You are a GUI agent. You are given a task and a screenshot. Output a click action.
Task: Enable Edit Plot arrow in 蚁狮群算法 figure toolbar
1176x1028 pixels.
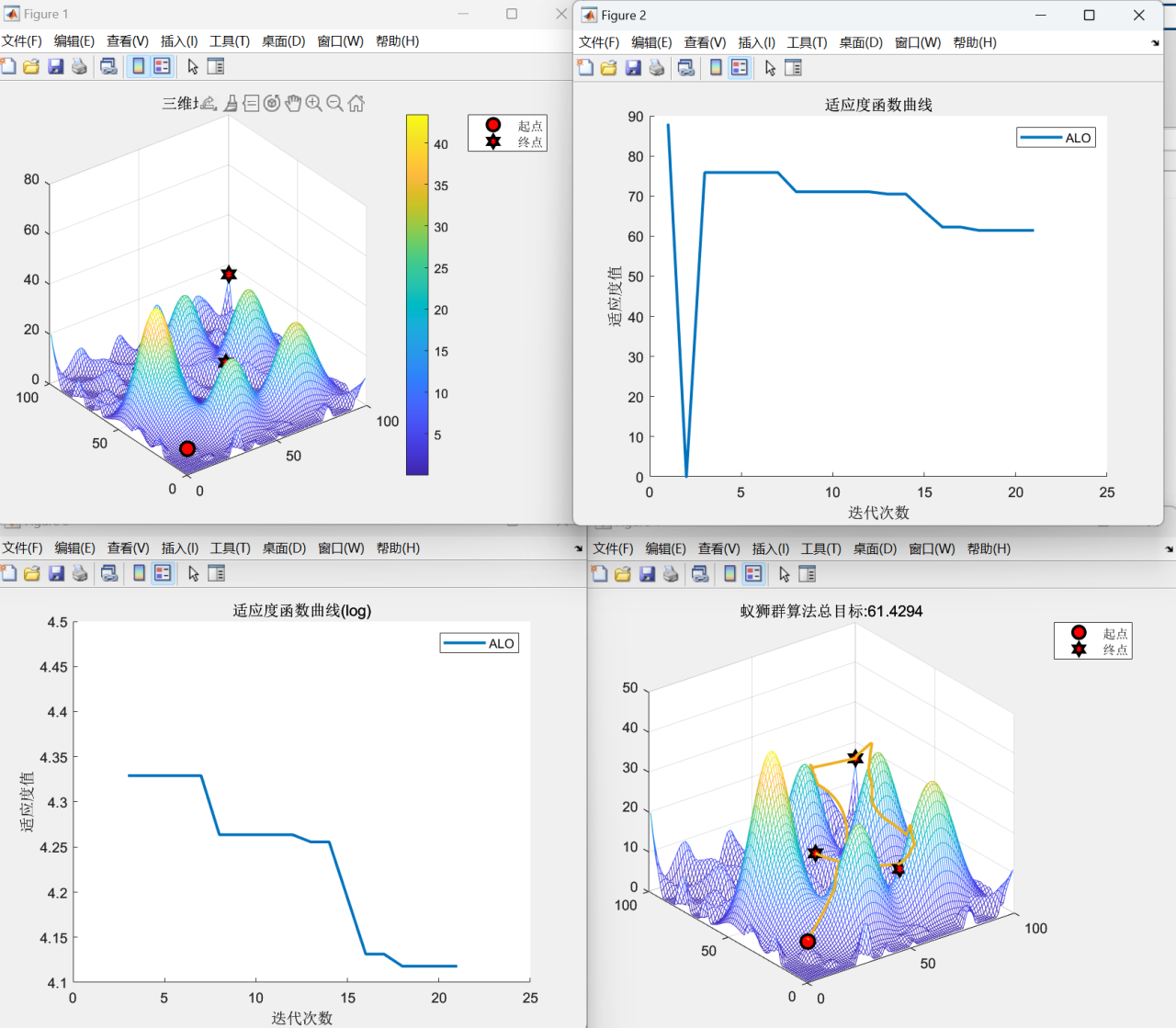coord(784,574)
